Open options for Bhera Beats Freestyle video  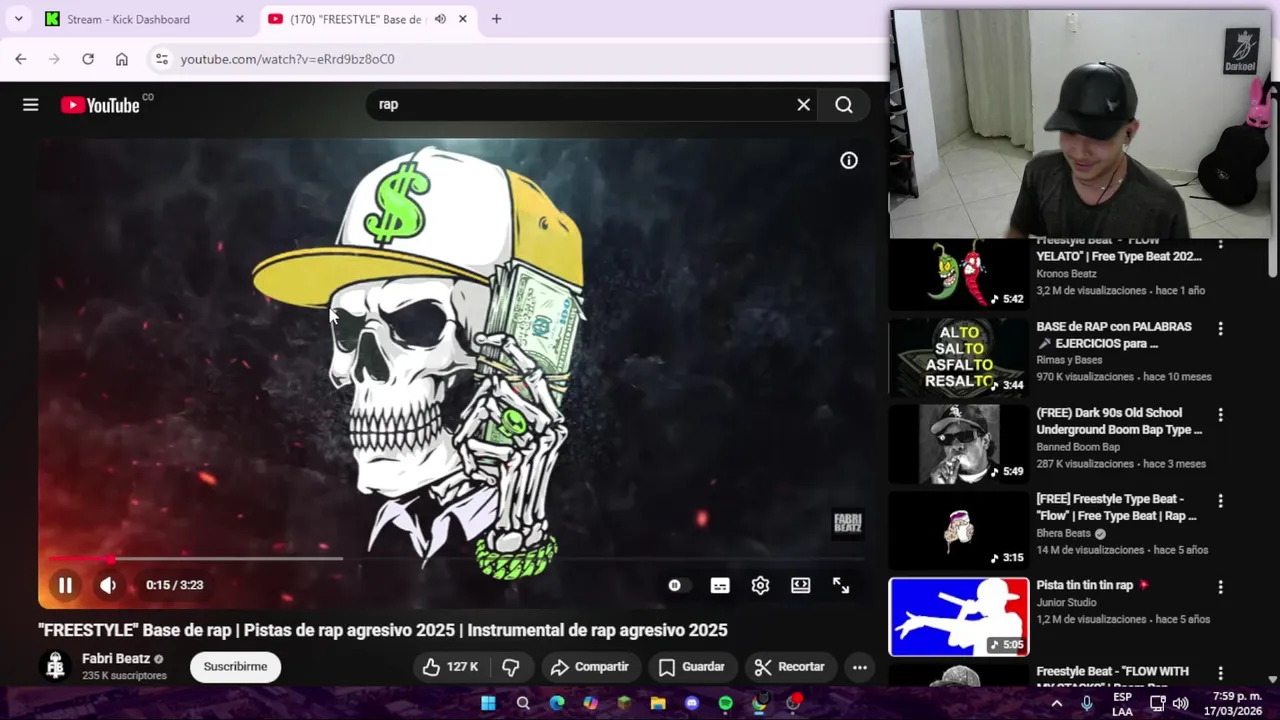[x=1220, y=500]
